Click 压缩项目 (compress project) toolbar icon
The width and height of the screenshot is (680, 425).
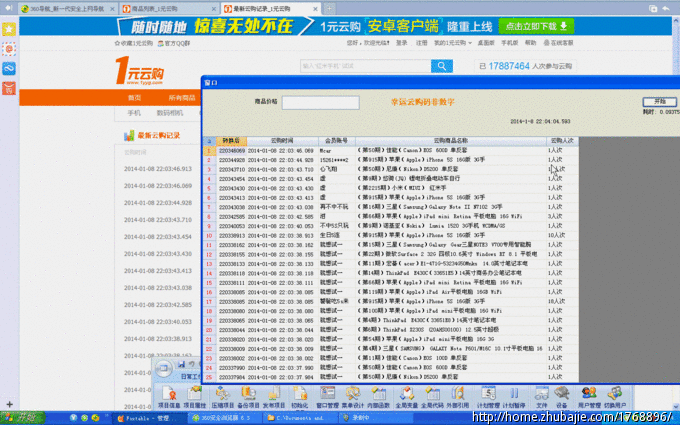tap(222, 397)
